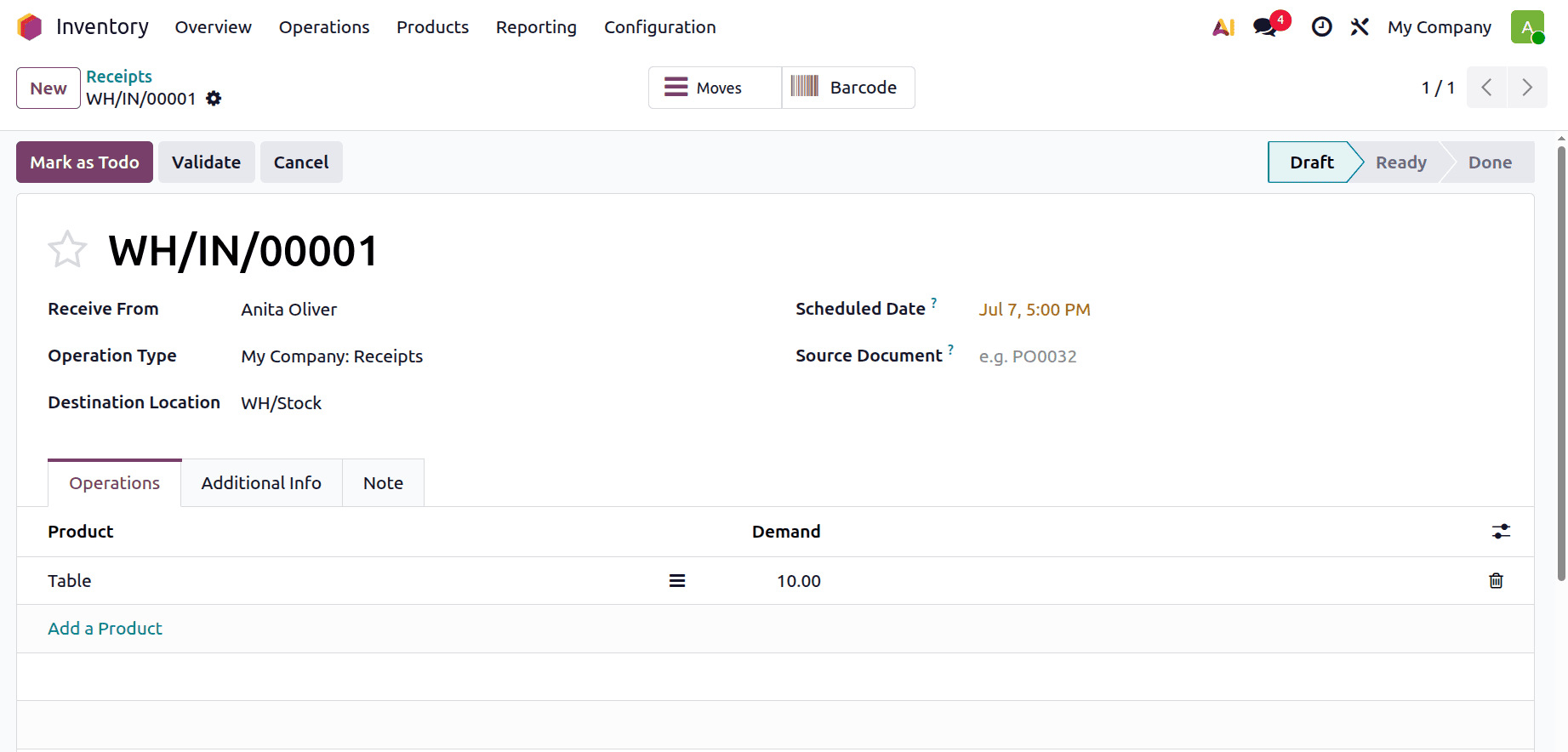Select the Ready status stage
Image resolution: width=1568 pixels, height=752 pixels.
pos(1400,162)
